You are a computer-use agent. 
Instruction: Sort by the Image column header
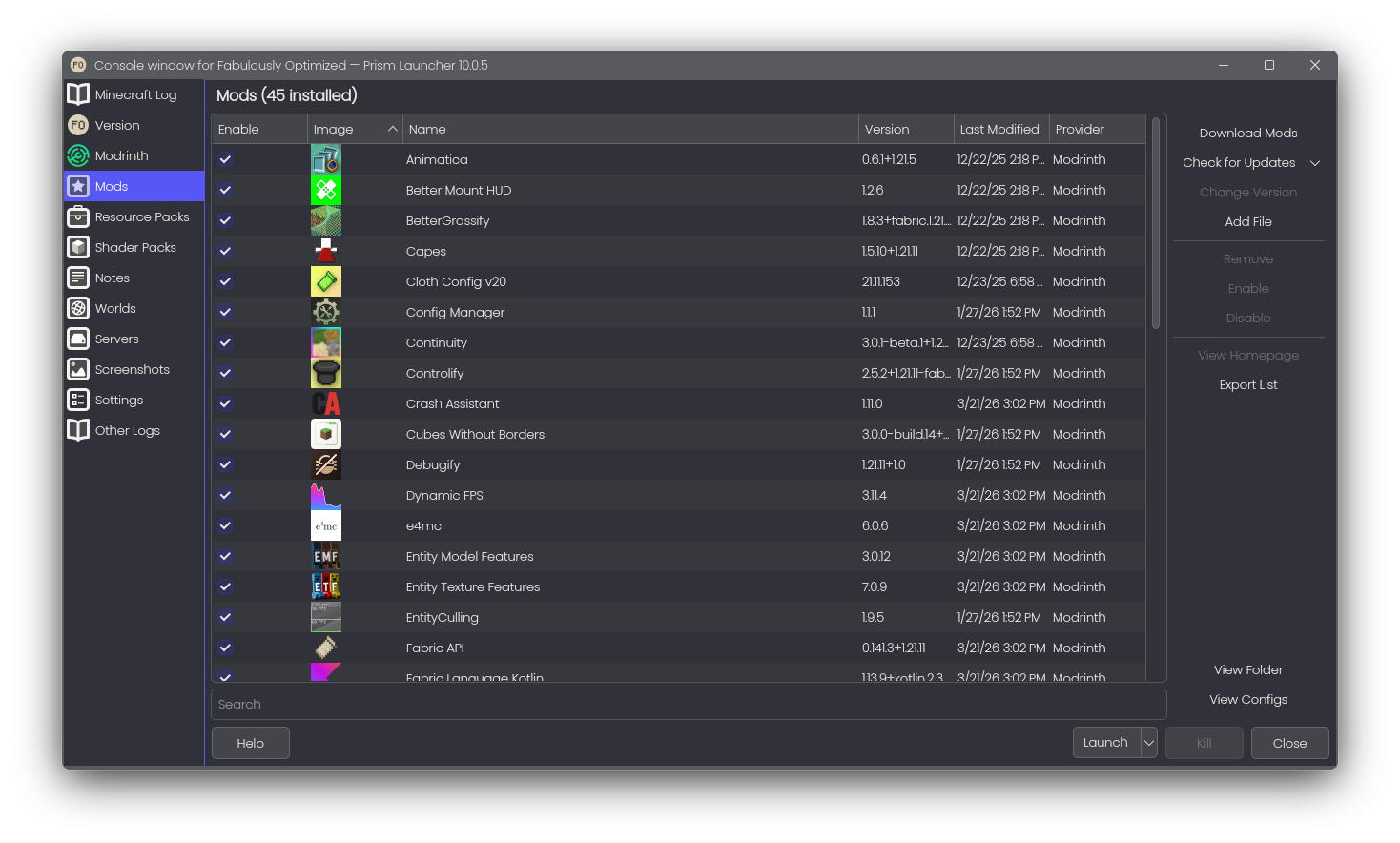tap(355, 129)
